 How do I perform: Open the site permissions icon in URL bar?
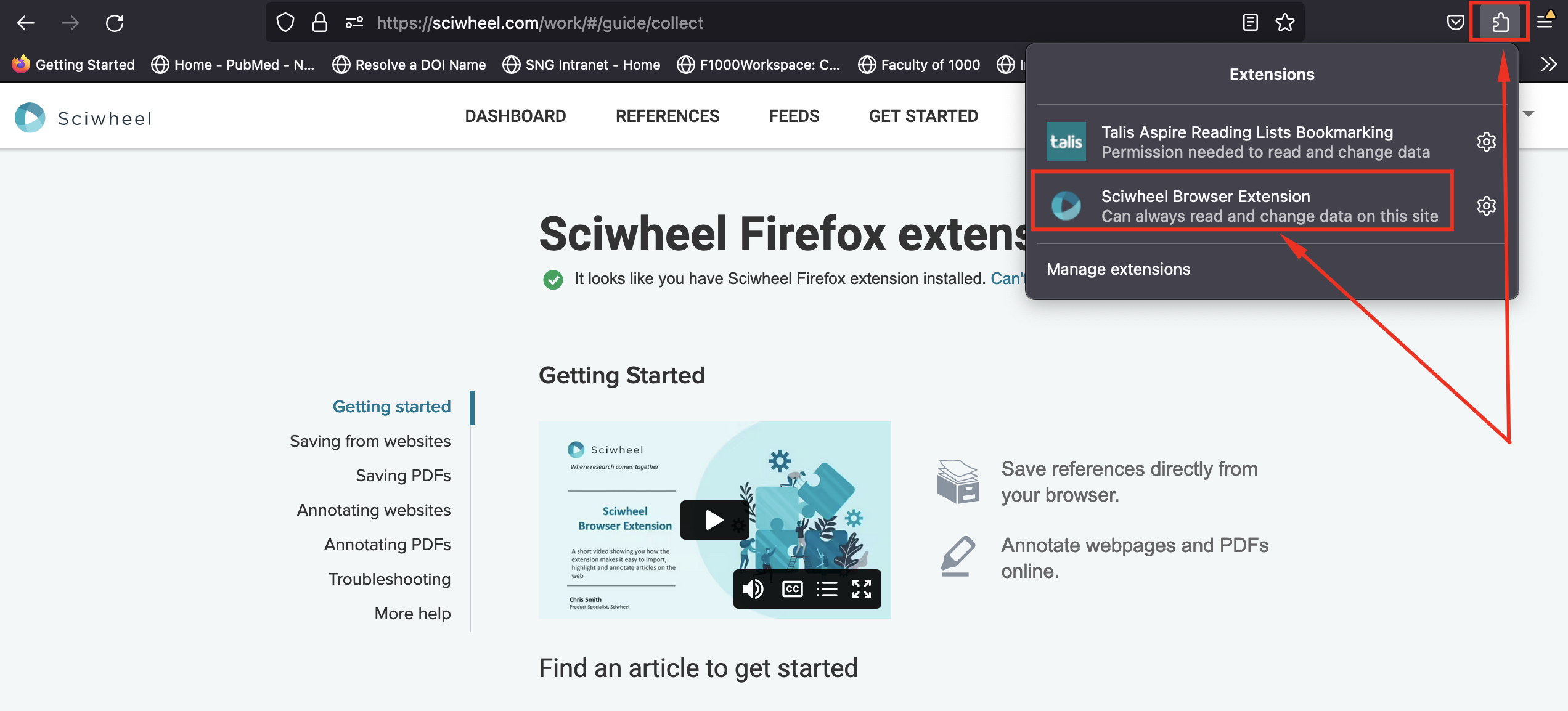354,23
